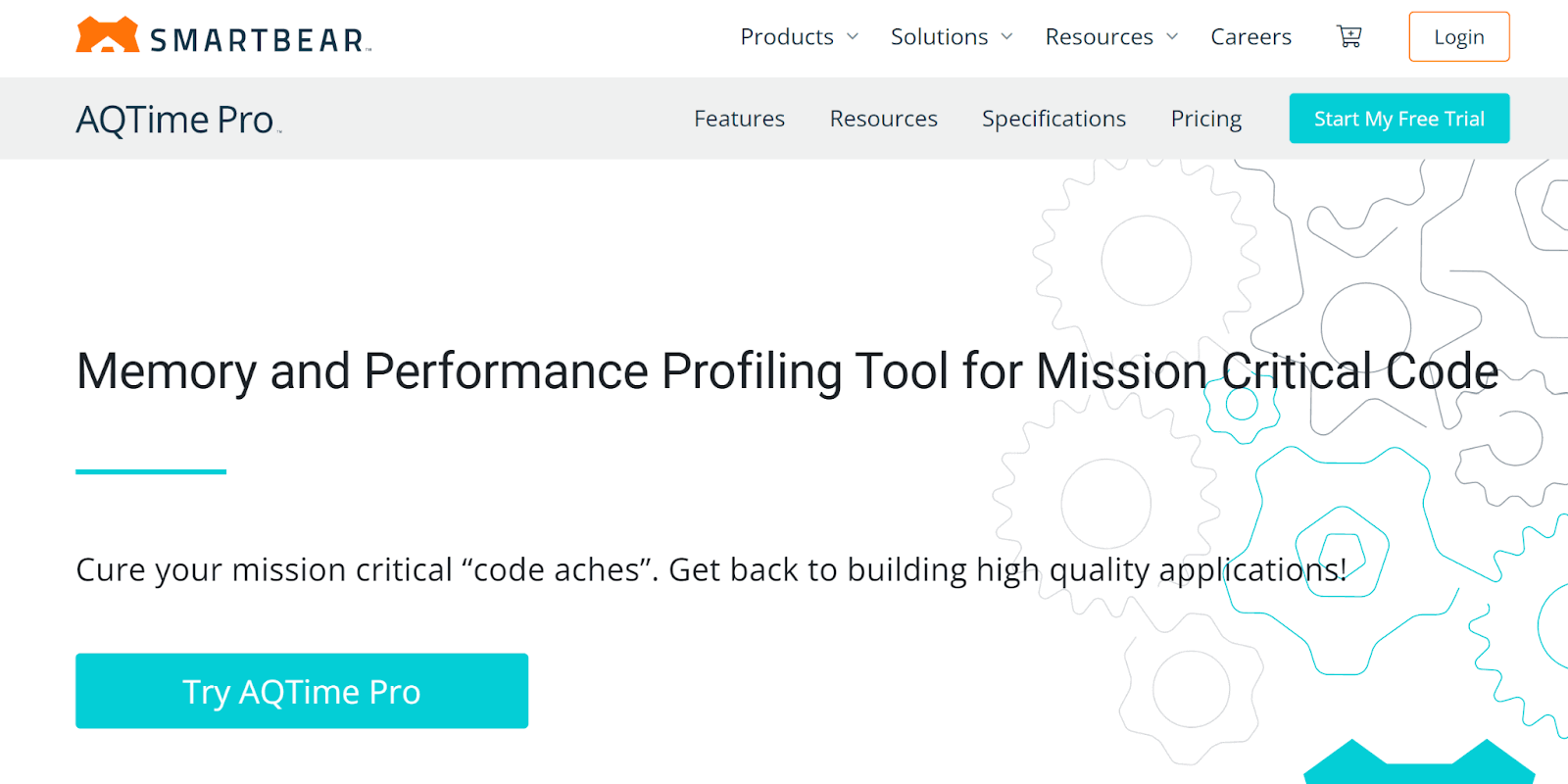Select the Features tab

click(739, 119)
